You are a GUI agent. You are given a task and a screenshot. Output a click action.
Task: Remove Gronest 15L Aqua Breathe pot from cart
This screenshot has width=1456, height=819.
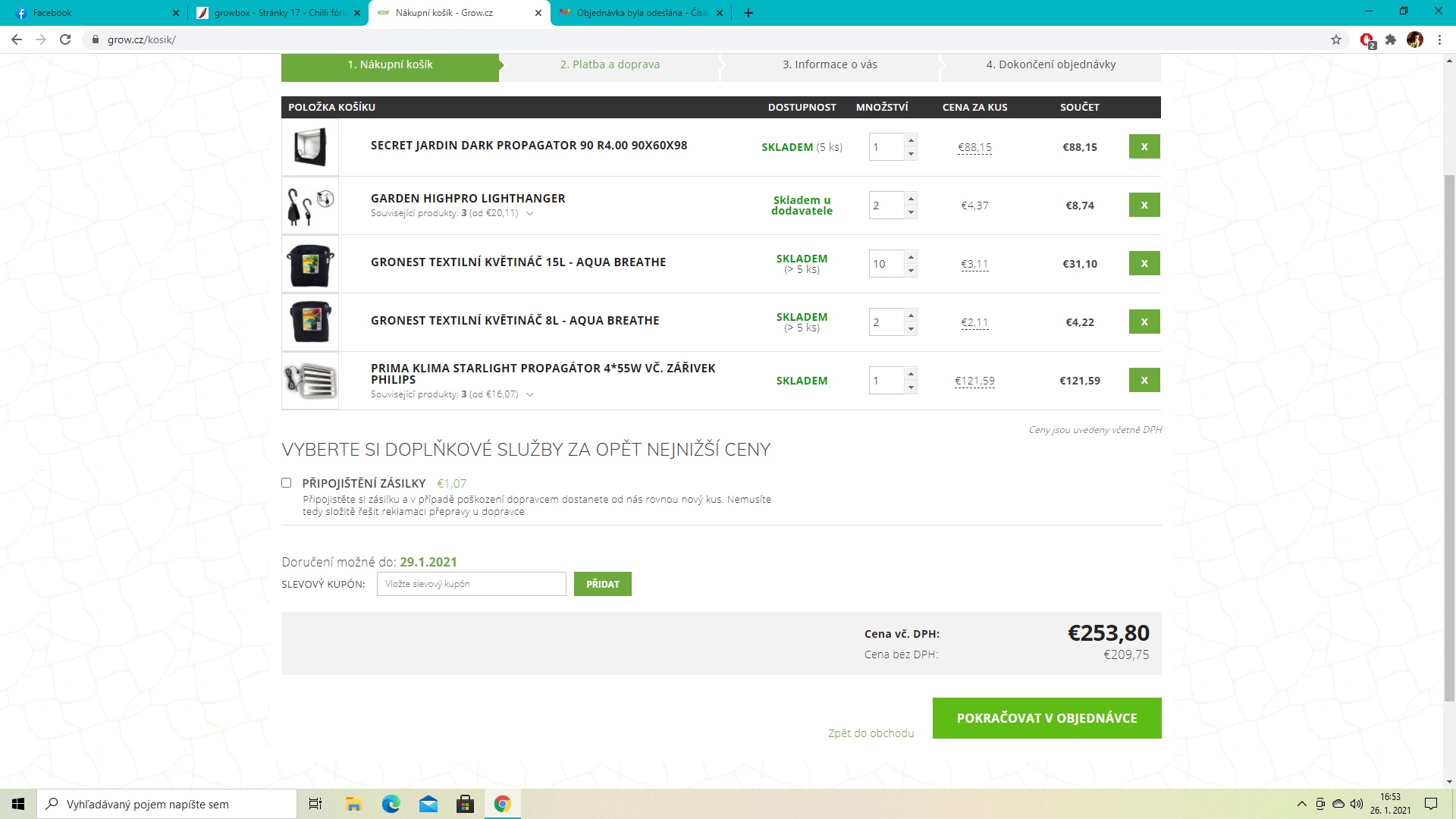tap(1144, 263)
